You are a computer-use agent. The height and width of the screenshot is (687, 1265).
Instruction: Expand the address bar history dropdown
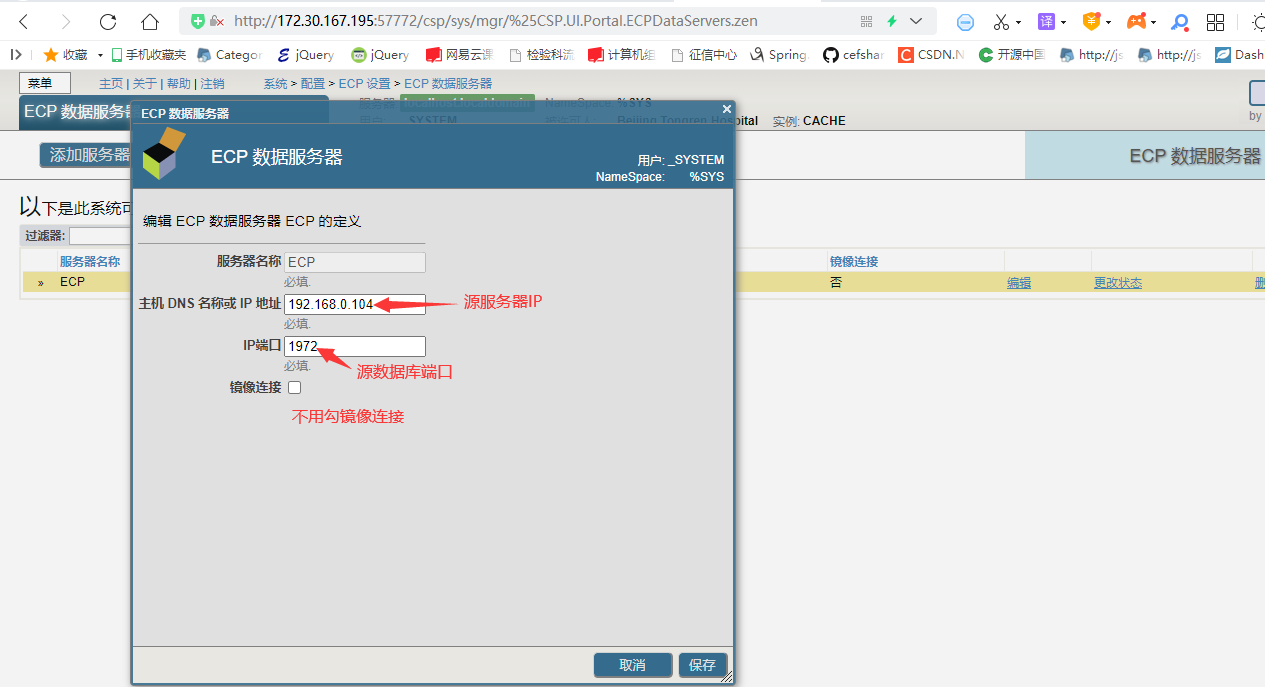point(916,21)
